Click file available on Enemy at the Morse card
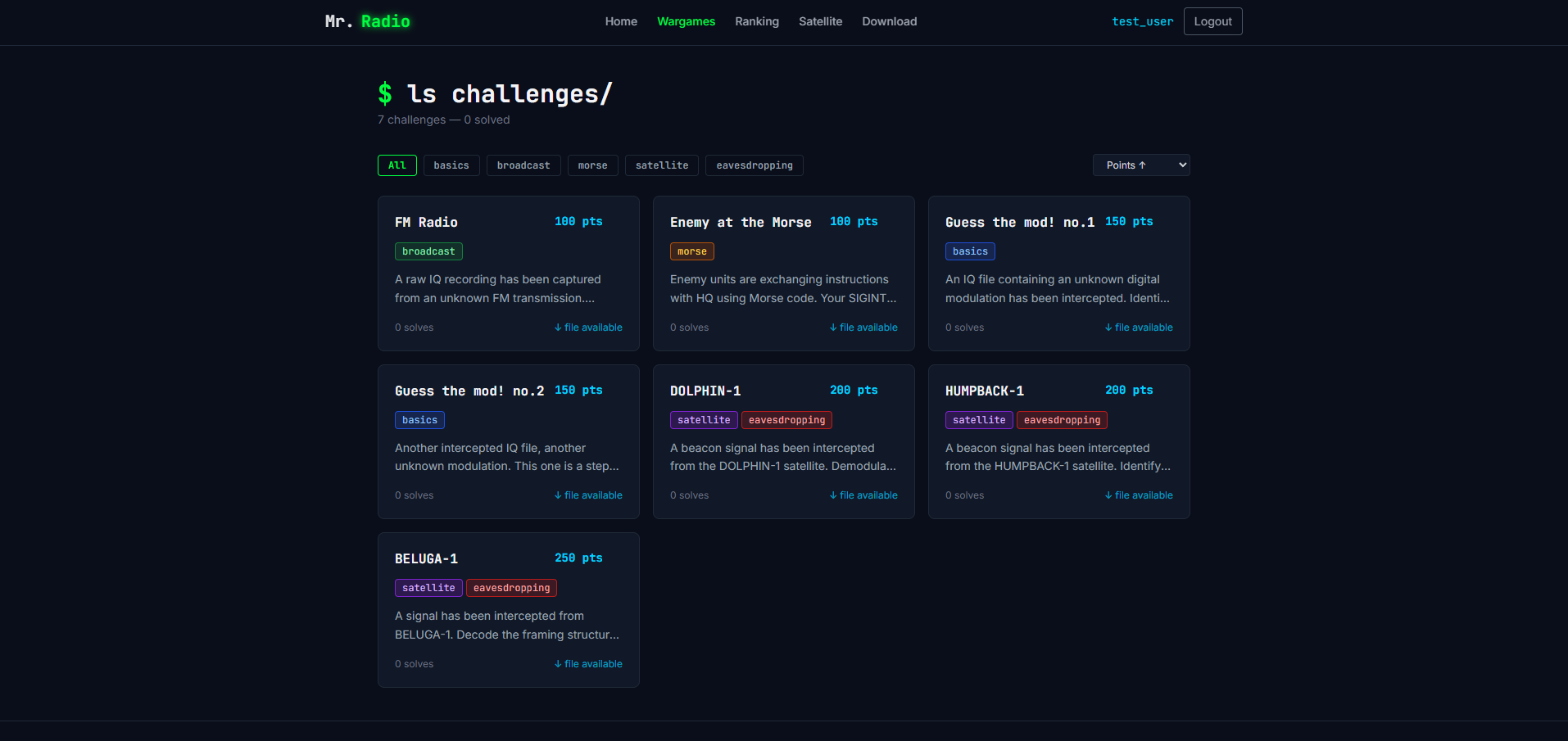 pyautogui.click(x=863, y=328)
